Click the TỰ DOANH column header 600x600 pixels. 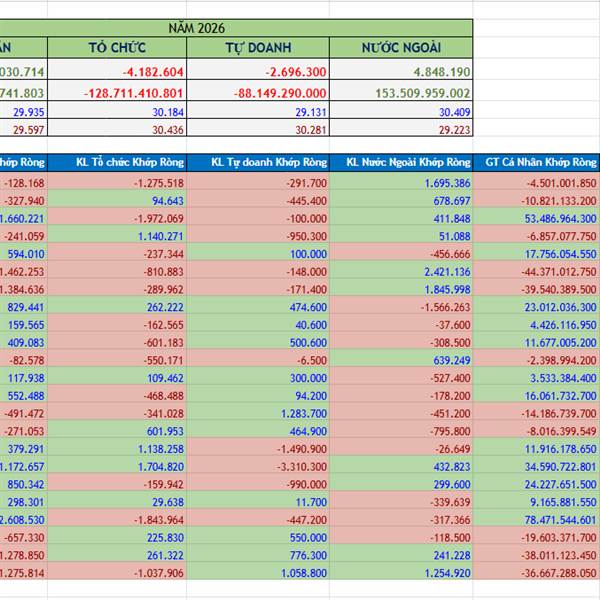tap(258, 48)
